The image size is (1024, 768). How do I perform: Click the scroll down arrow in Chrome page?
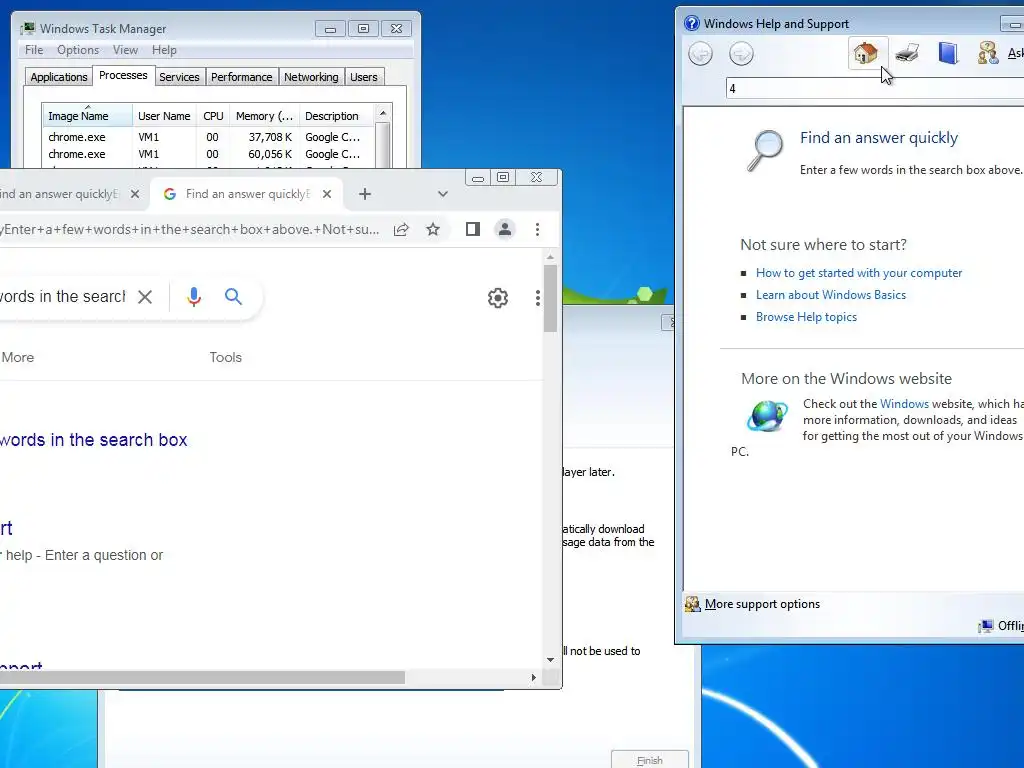tap(551, 660)
